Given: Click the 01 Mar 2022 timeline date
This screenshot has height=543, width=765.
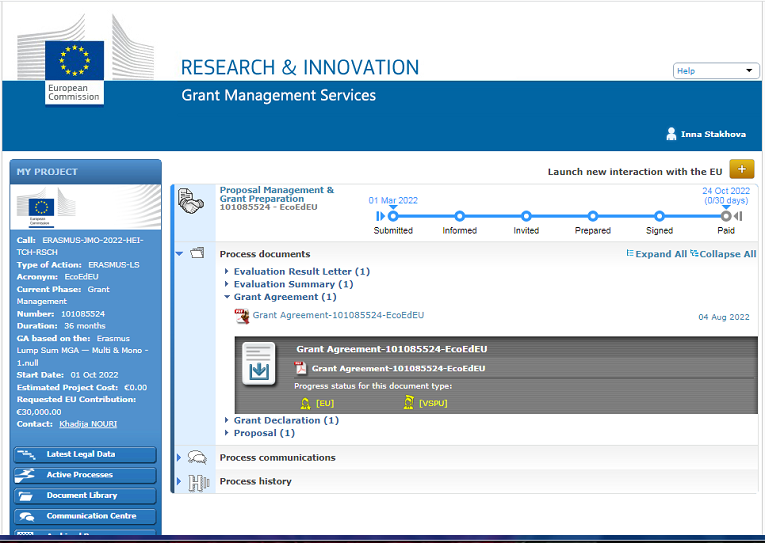Looking at the screenshot, I should 393,201.
